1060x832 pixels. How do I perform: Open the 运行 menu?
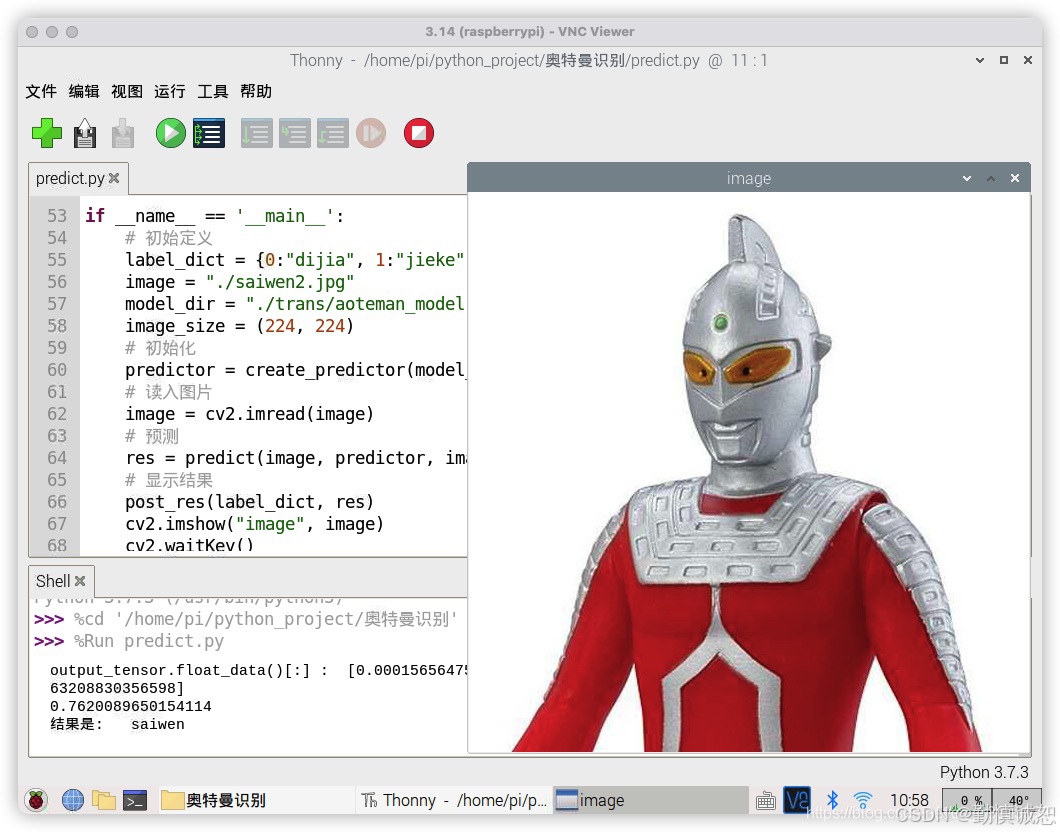[170, 91]
